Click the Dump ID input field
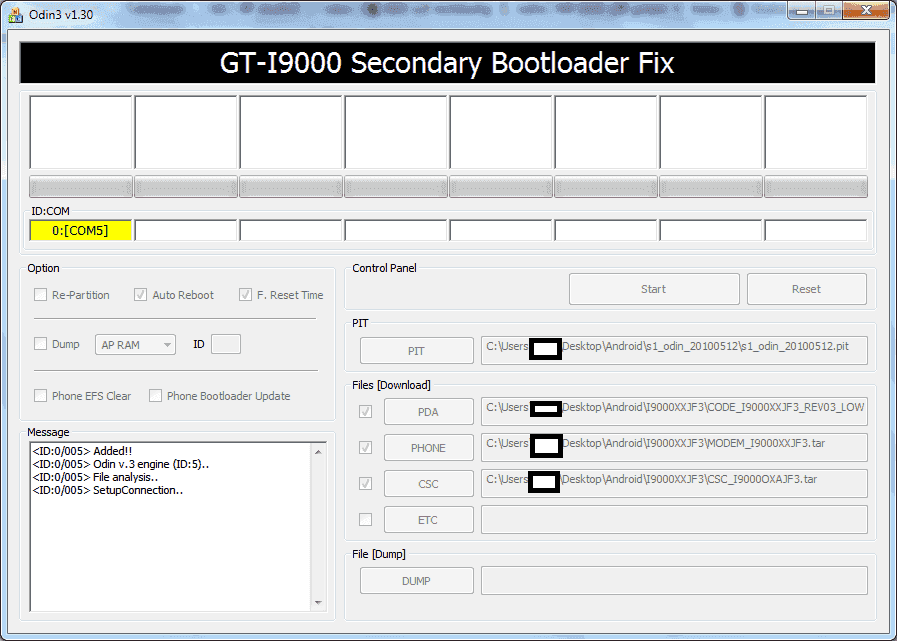Screen dimensions: 897x641 226,344
